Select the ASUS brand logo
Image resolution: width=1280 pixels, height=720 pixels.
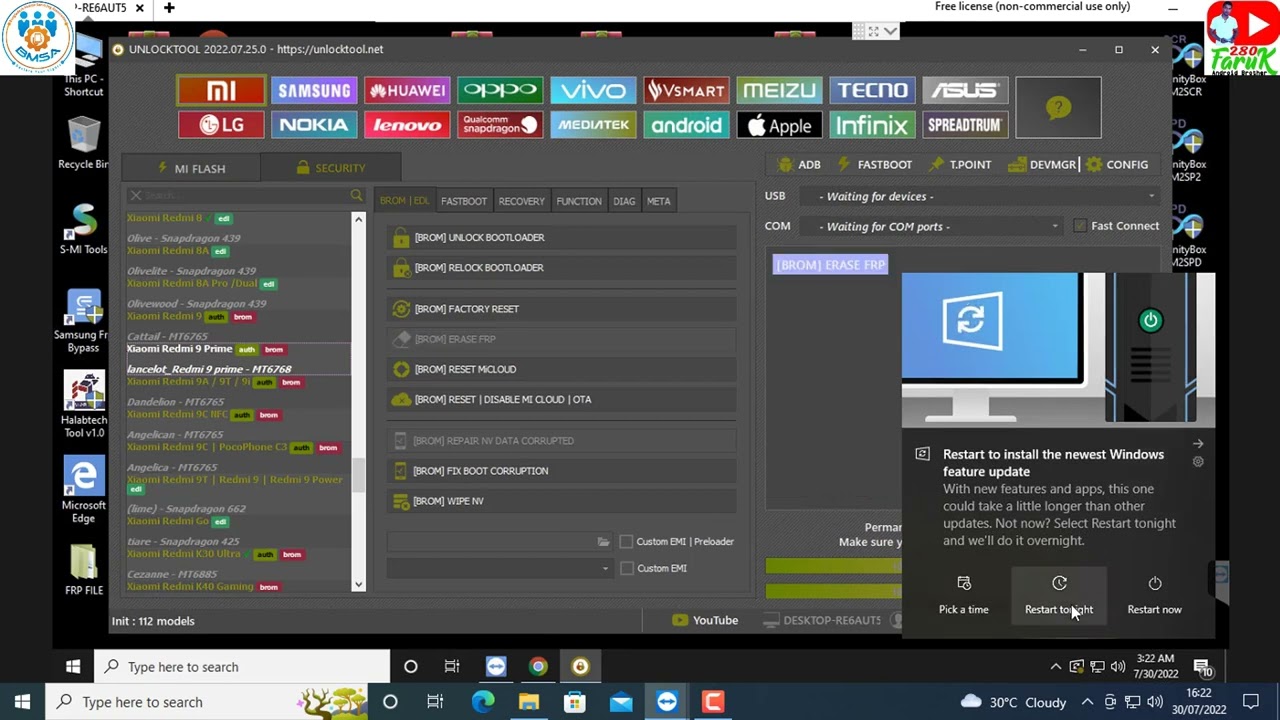(965, 91)
